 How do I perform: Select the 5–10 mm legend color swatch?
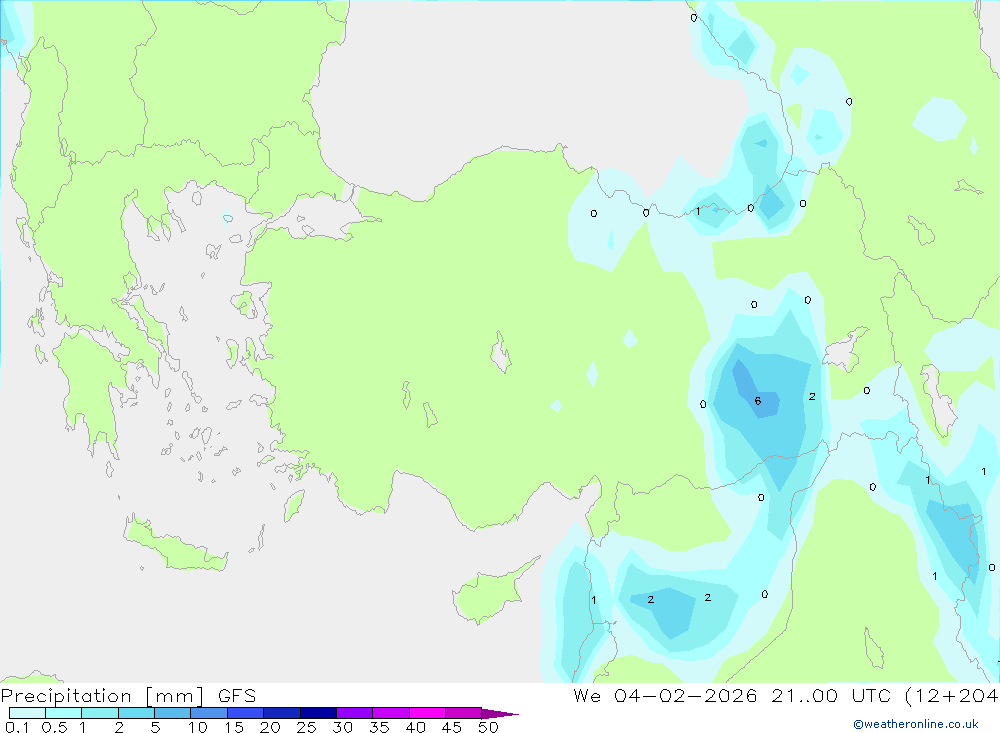coord(173,713)
